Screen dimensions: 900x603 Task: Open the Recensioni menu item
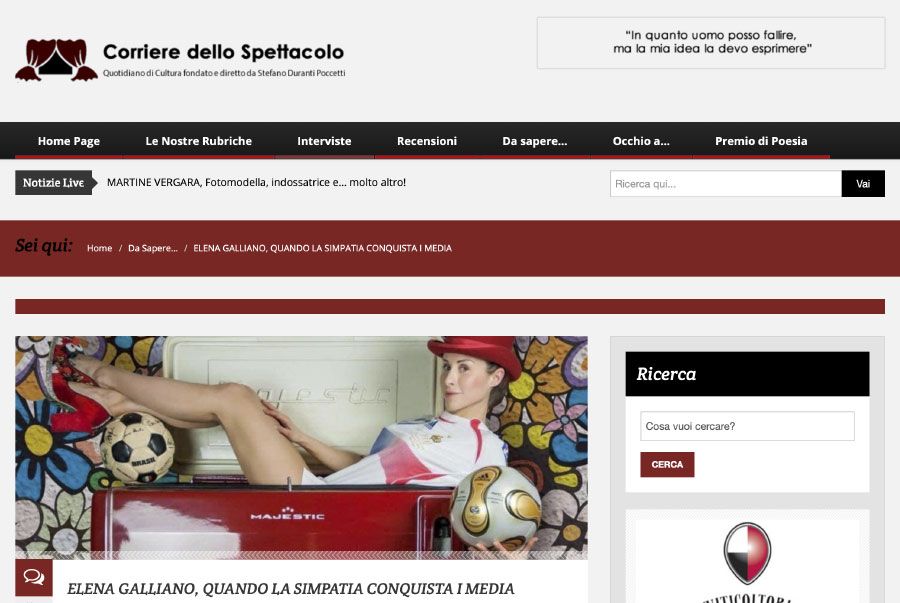click(x=427, y=141)
